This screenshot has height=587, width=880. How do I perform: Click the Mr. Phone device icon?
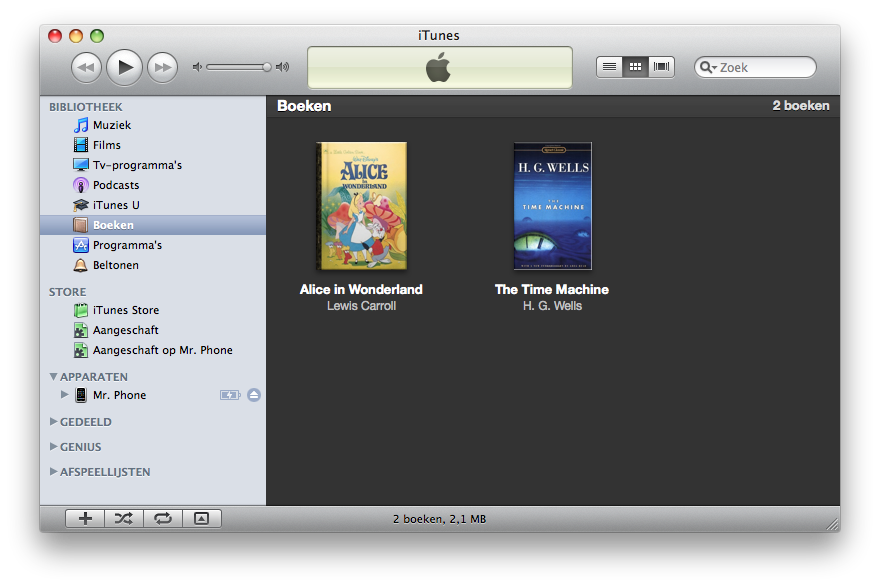point(81,395)
